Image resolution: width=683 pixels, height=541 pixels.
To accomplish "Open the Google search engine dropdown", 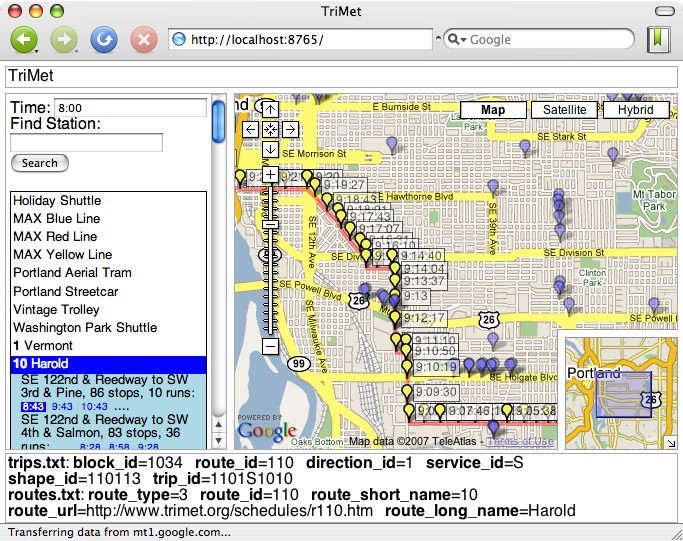I will [456, 40].
